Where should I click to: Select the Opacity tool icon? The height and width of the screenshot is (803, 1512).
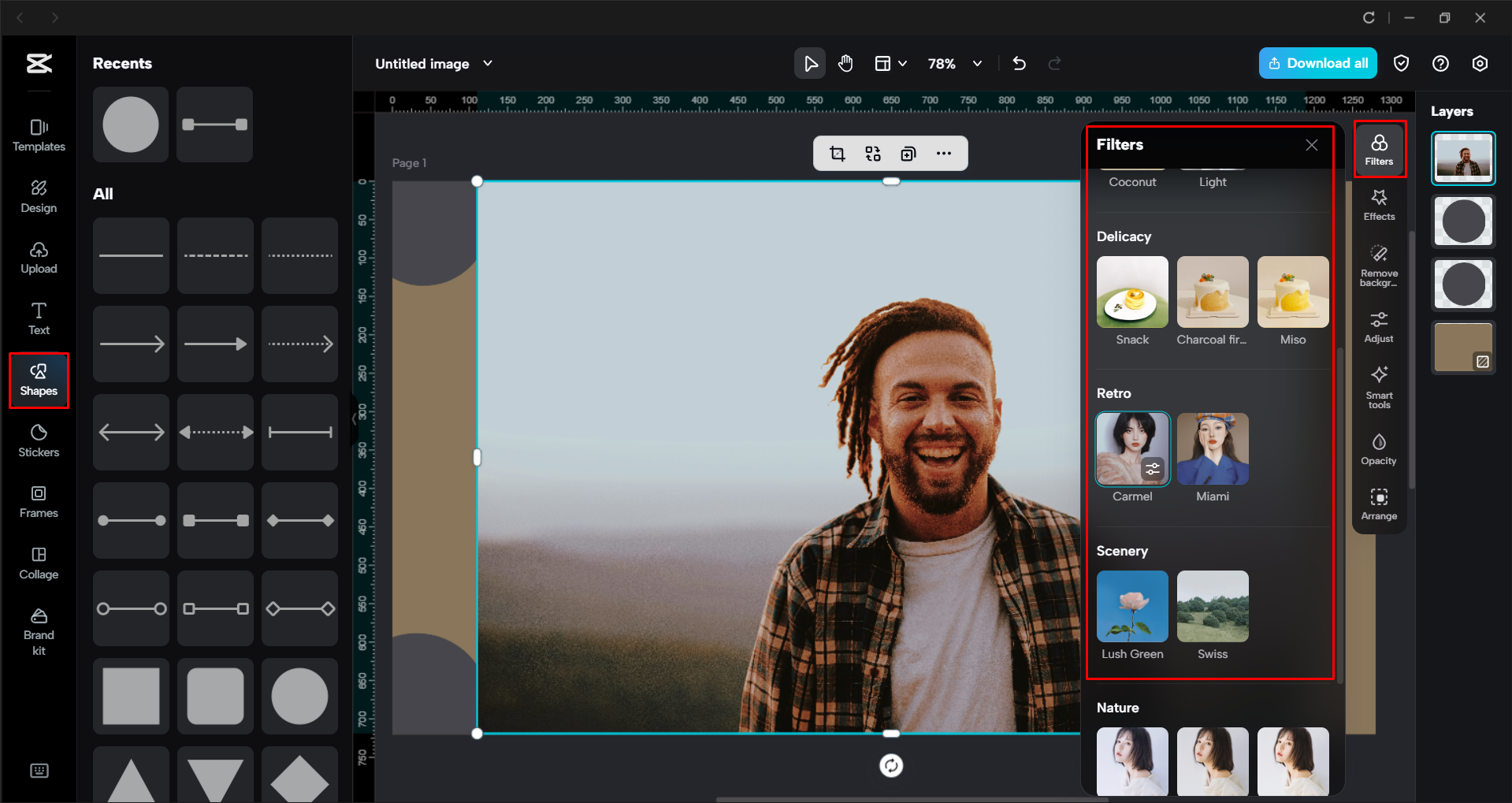1379,448
